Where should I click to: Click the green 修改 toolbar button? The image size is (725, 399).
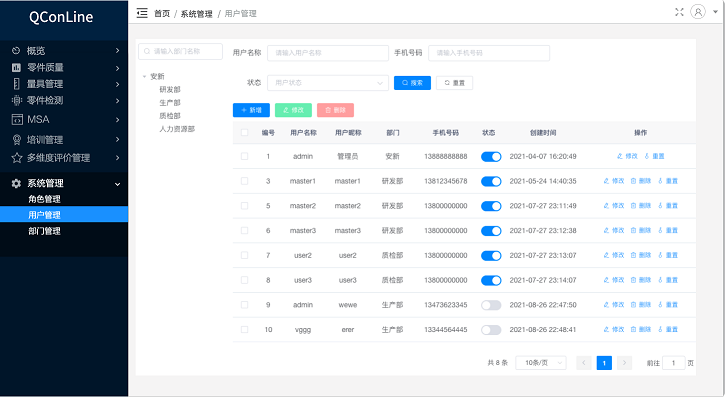[293, 110]
